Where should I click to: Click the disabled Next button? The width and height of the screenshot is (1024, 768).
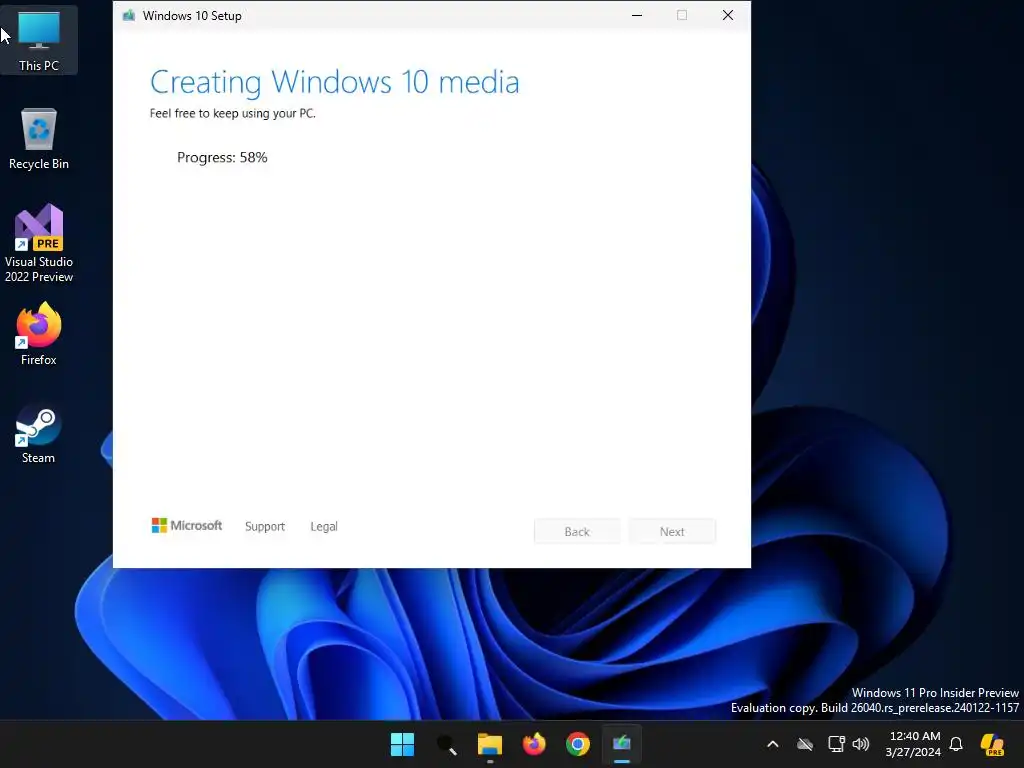pyautogui.click(x=672, y=532)
